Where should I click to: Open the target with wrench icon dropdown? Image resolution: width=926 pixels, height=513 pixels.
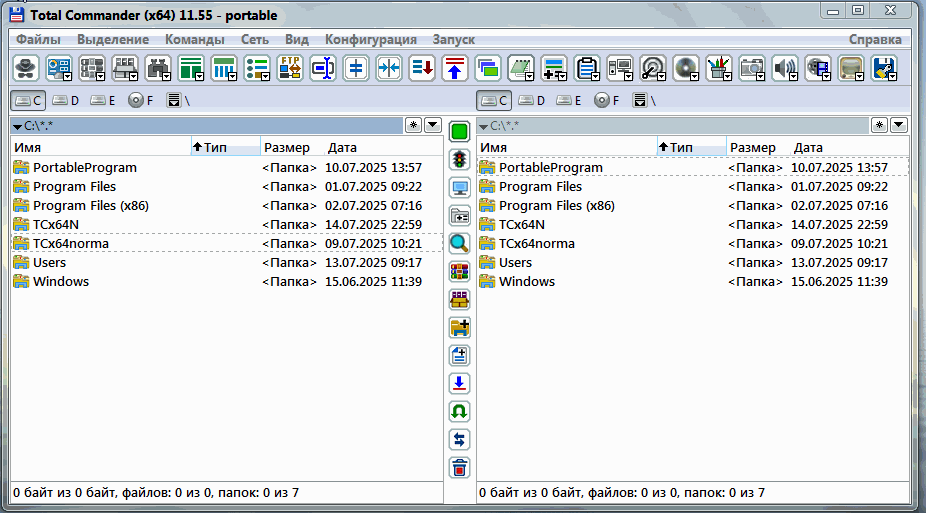pyautogui.click(x=653, y=68)
